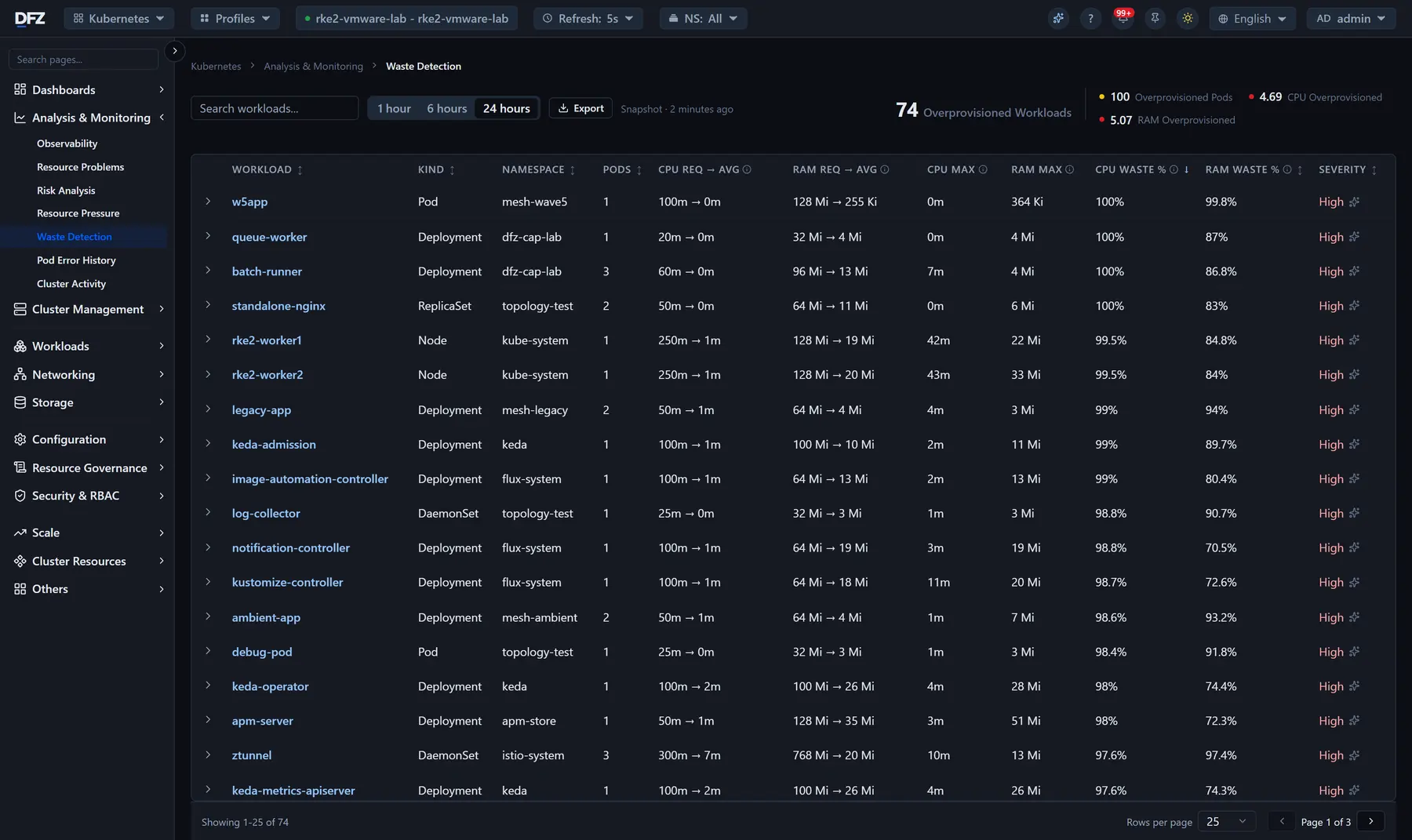
Task: Open the AI assistant sparkle icon in header
Action: pos(1058,18)
